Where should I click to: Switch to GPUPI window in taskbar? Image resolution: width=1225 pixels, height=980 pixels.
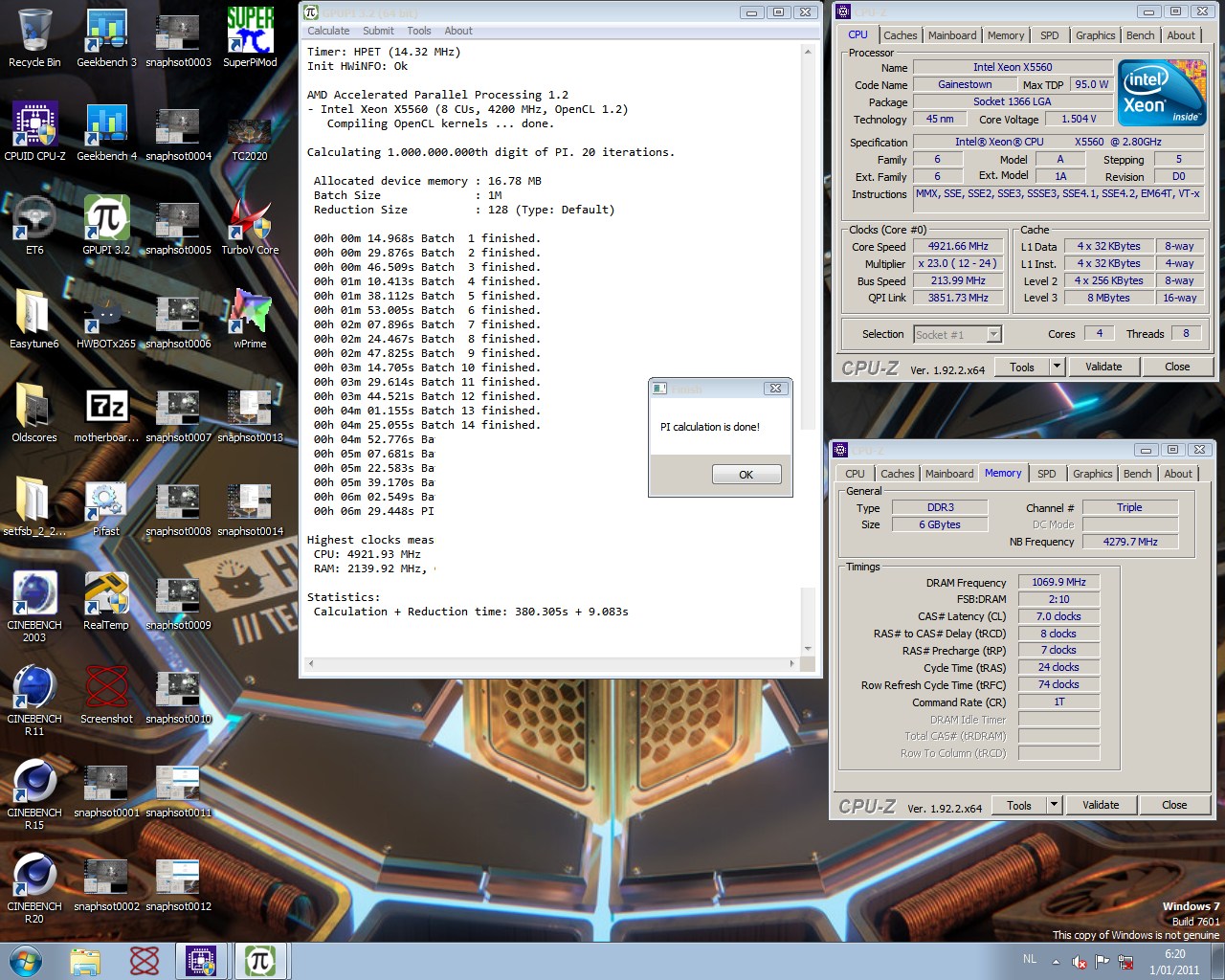[259, 961]
